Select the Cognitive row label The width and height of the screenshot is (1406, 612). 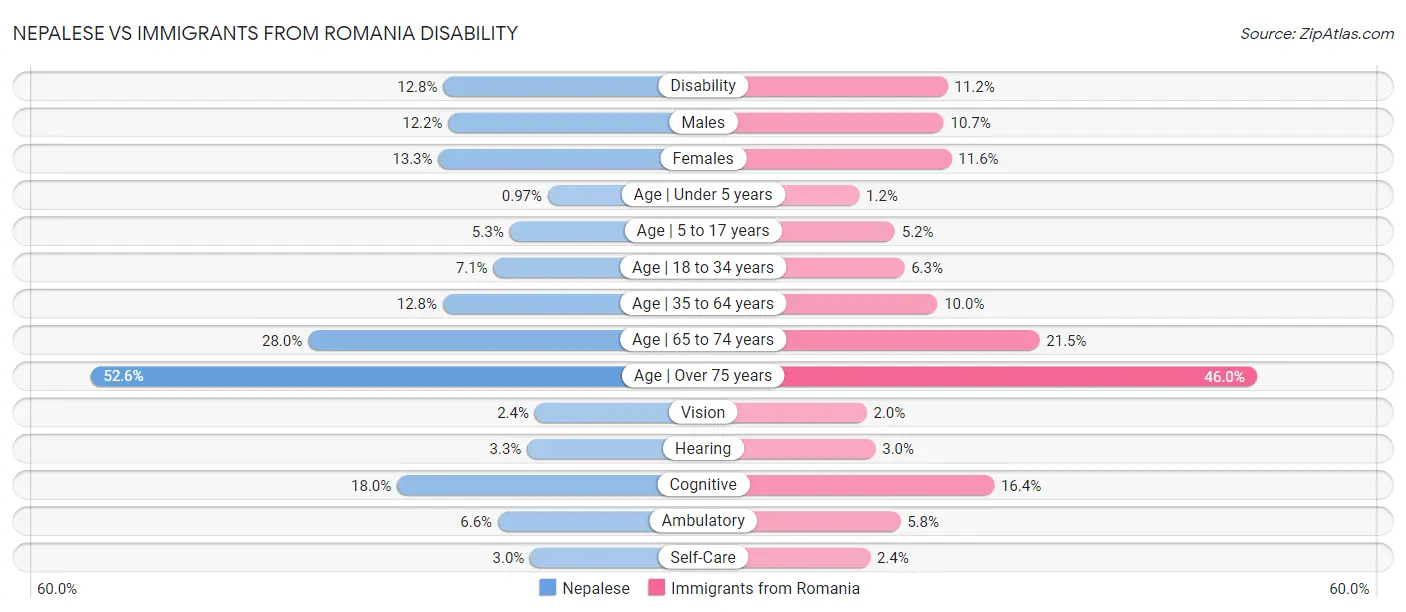click(703, 485)
